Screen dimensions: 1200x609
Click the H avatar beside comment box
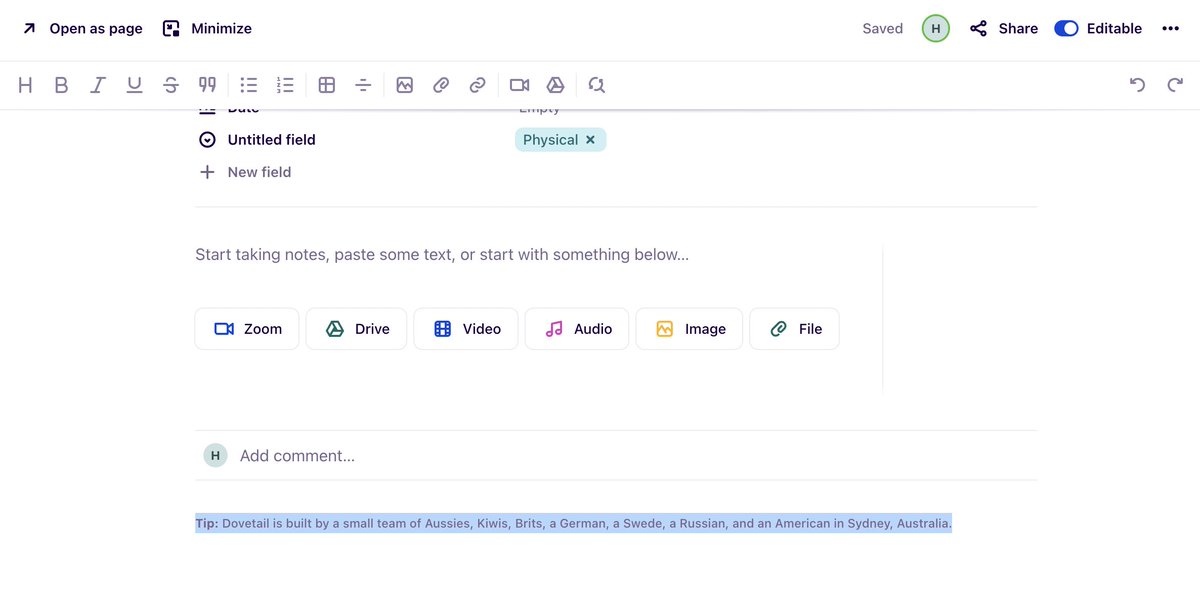pyautogui.click(x=215, y=456)
